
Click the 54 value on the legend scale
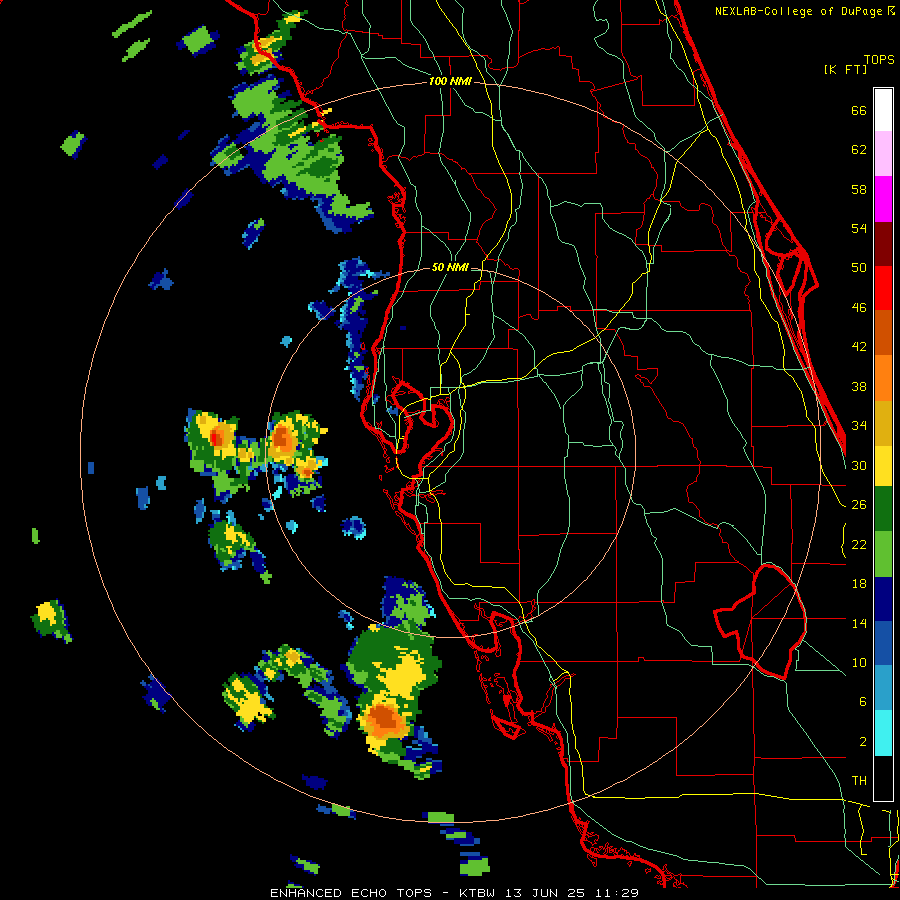click(x=859, y=228)
